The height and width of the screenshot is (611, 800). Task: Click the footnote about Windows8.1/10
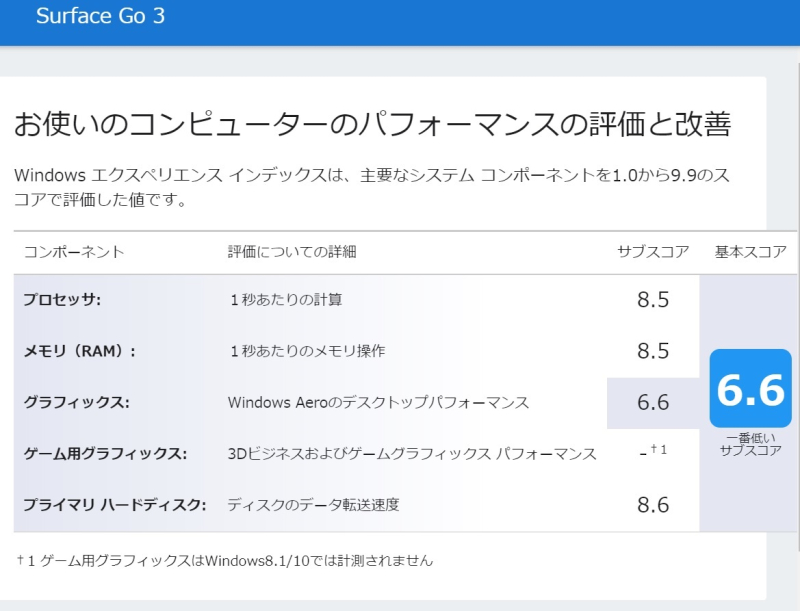pyautogui.click(x=224, y=561)
